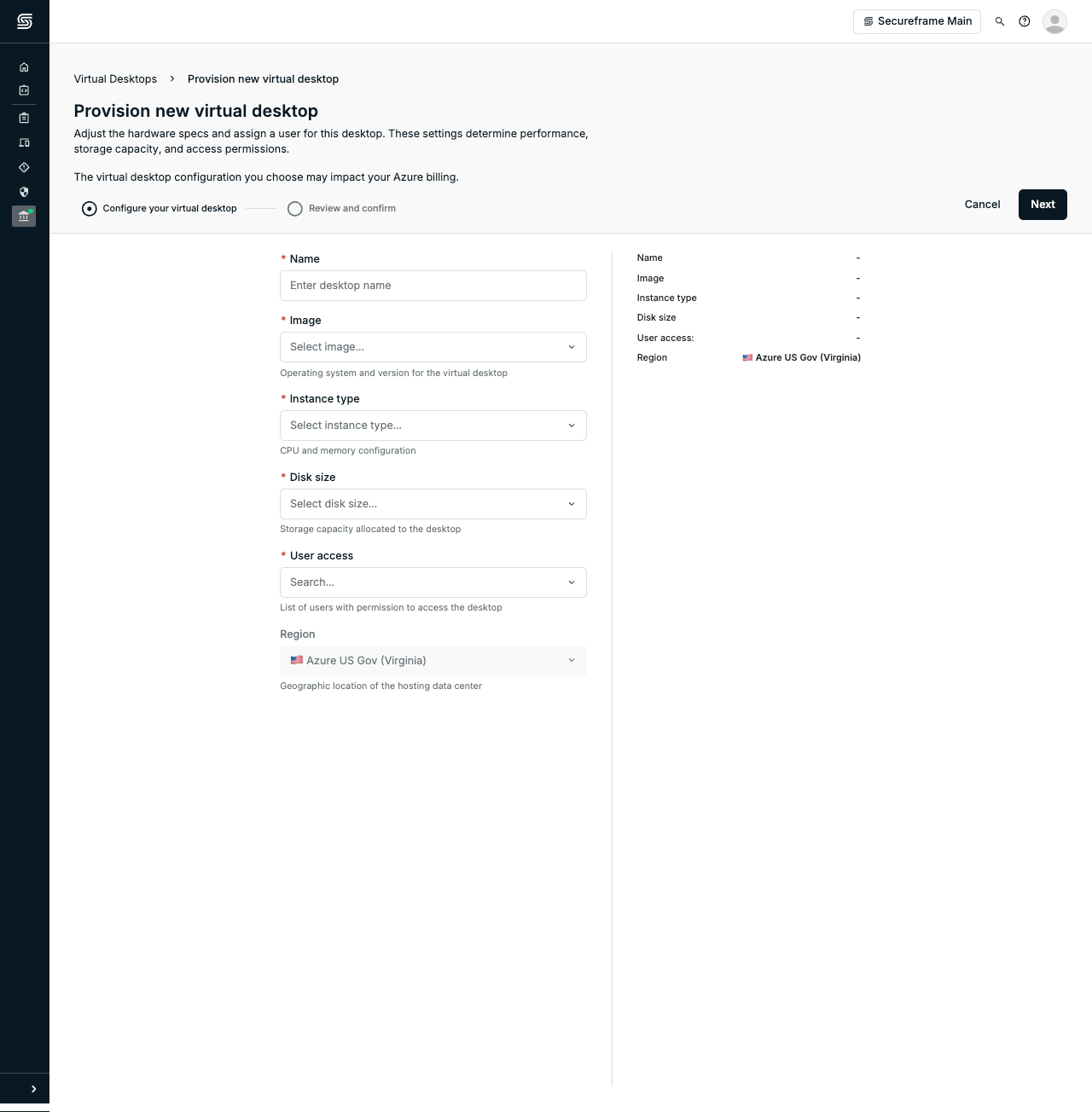Select Configure your virtual desktop step
The width and height of the screenshot is (1092, 1112).
click(x=160, y=208)
